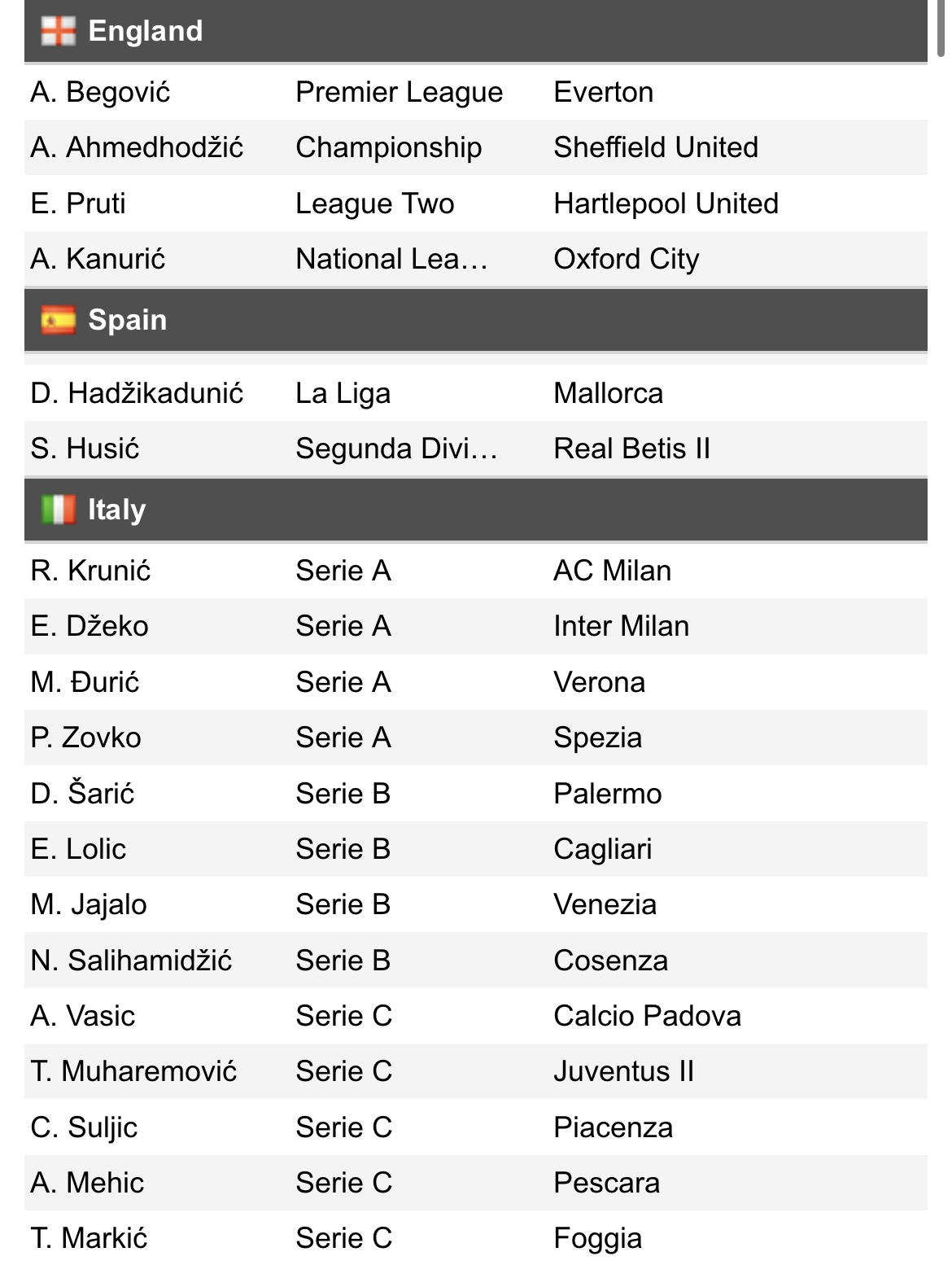952x1265 pixels.
Task: Select club Hartlepool United
Action: pyautogui.click(x=666, y=204)
